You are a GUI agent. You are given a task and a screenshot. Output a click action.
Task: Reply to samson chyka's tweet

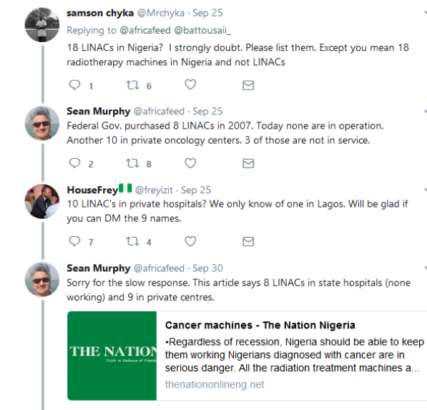(x=75, y=85)
